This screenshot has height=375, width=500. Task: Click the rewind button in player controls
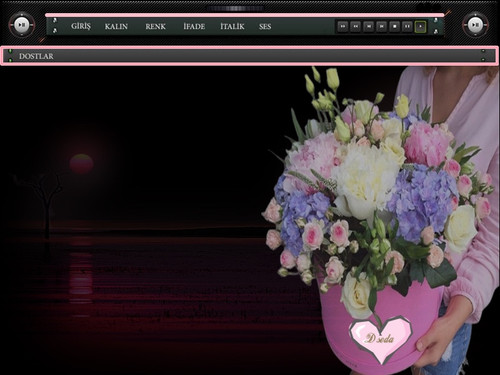pyautogui.click(x=356, y=26)
